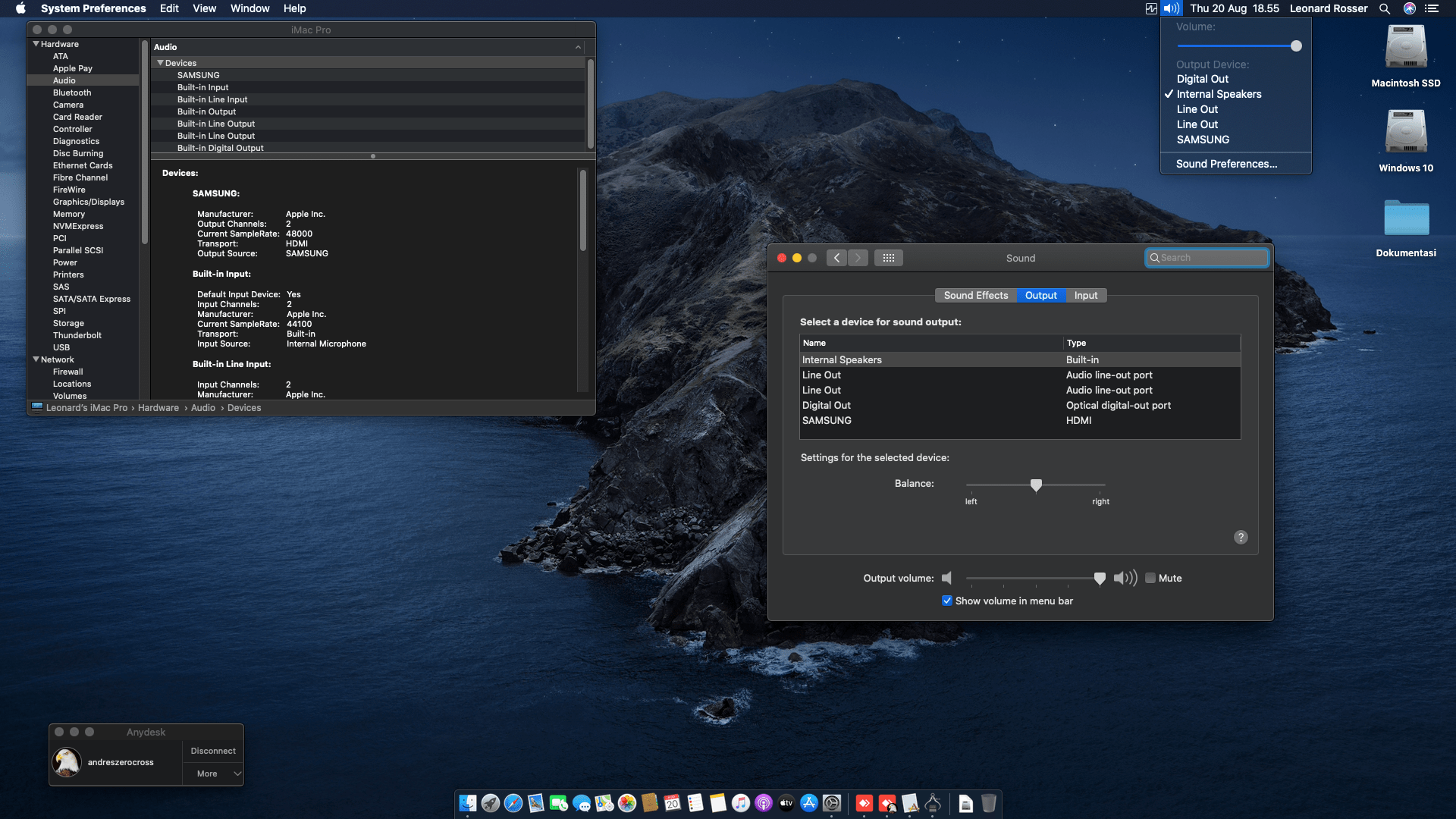
Task: Click Disconnect in Anydesk panel
Action: (213, 751)
